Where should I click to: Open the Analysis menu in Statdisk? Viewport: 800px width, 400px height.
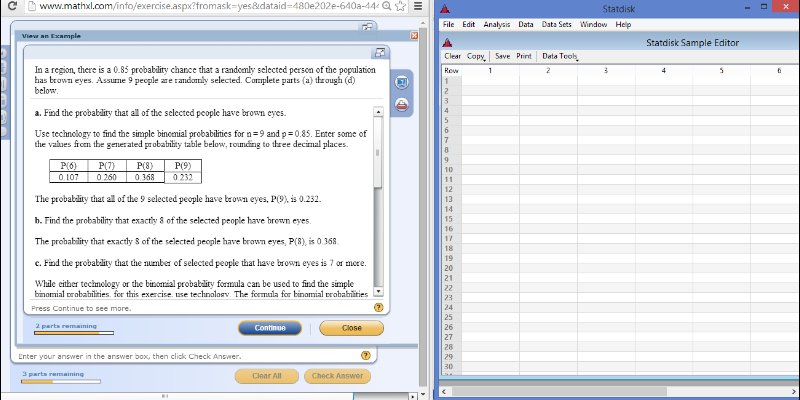tap(496, 24)
